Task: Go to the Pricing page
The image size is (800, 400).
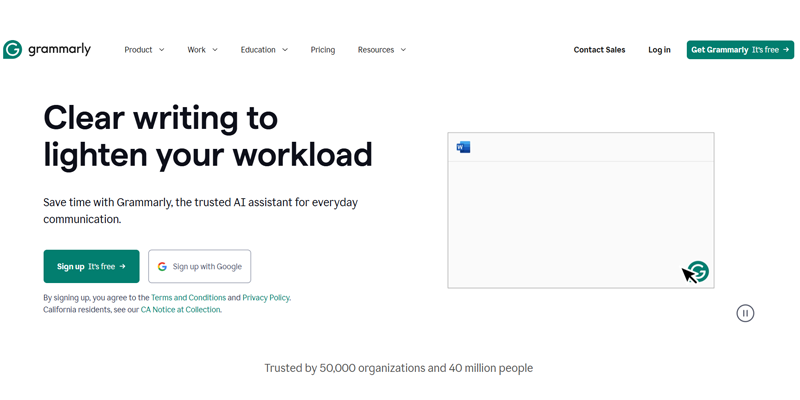Action: pyautogui.click(x=322, y=49)
